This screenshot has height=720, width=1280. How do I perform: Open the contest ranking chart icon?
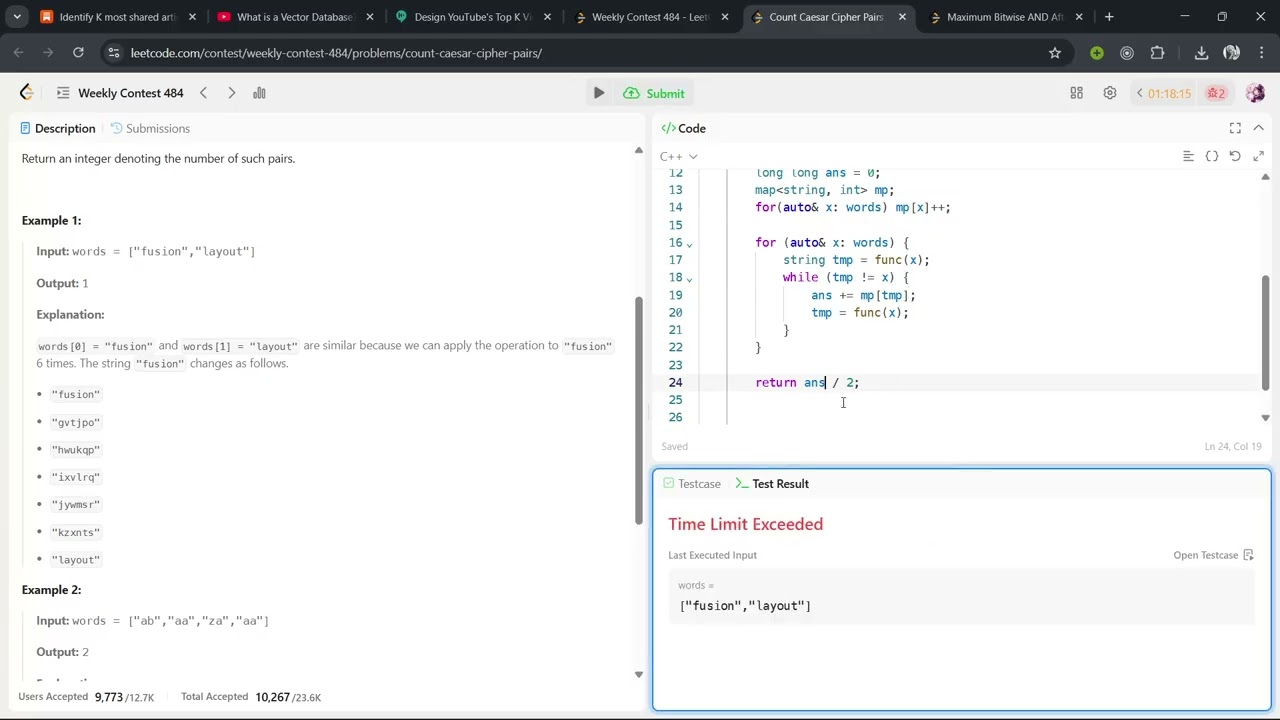(x=259, y=93)
